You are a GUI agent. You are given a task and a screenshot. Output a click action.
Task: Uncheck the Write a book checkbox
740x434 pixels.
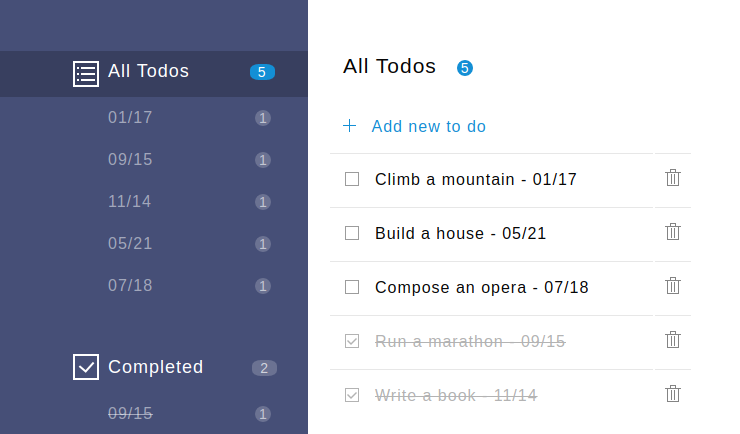352,395
